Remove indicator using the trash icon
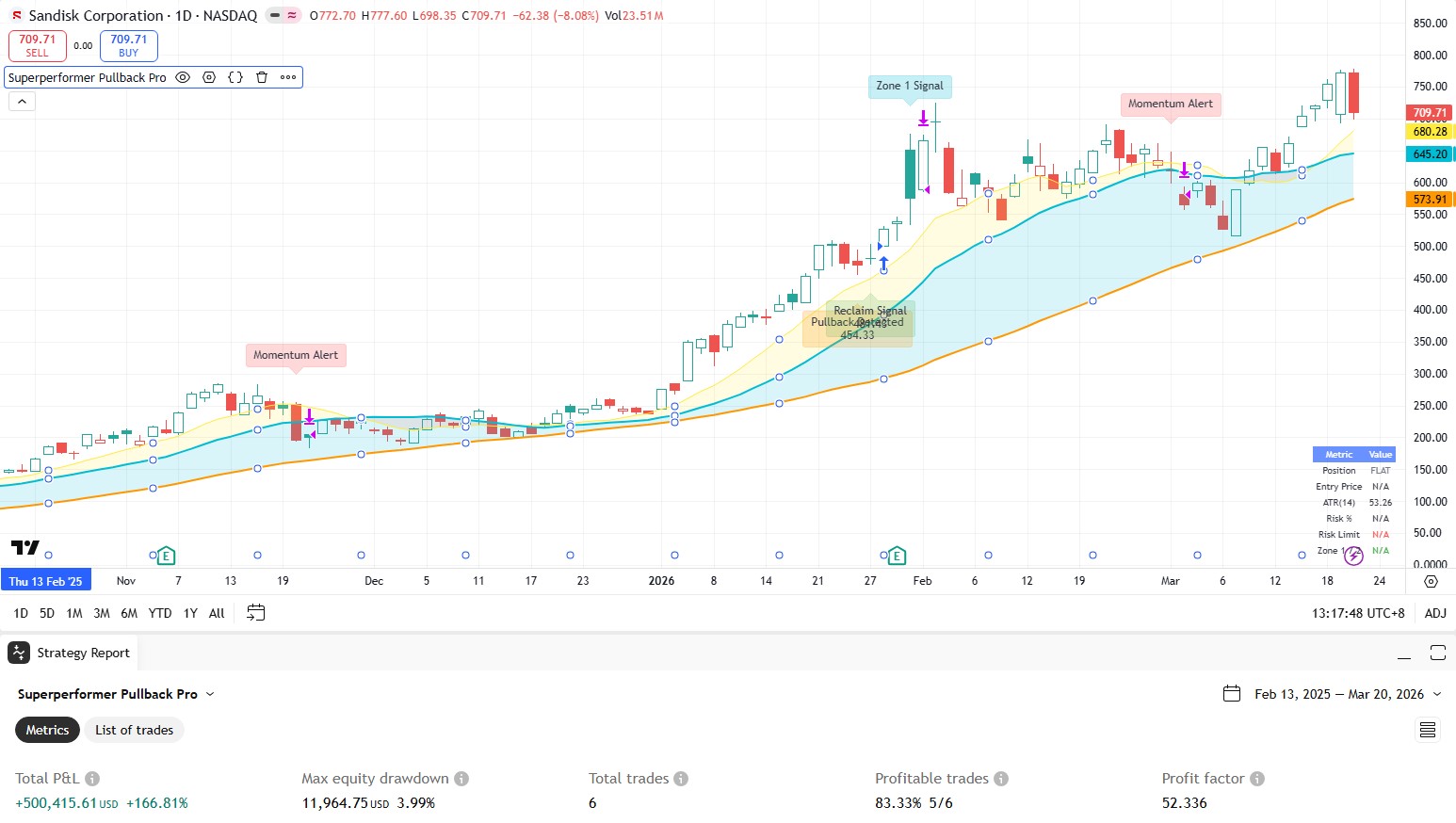 point(262,77)
